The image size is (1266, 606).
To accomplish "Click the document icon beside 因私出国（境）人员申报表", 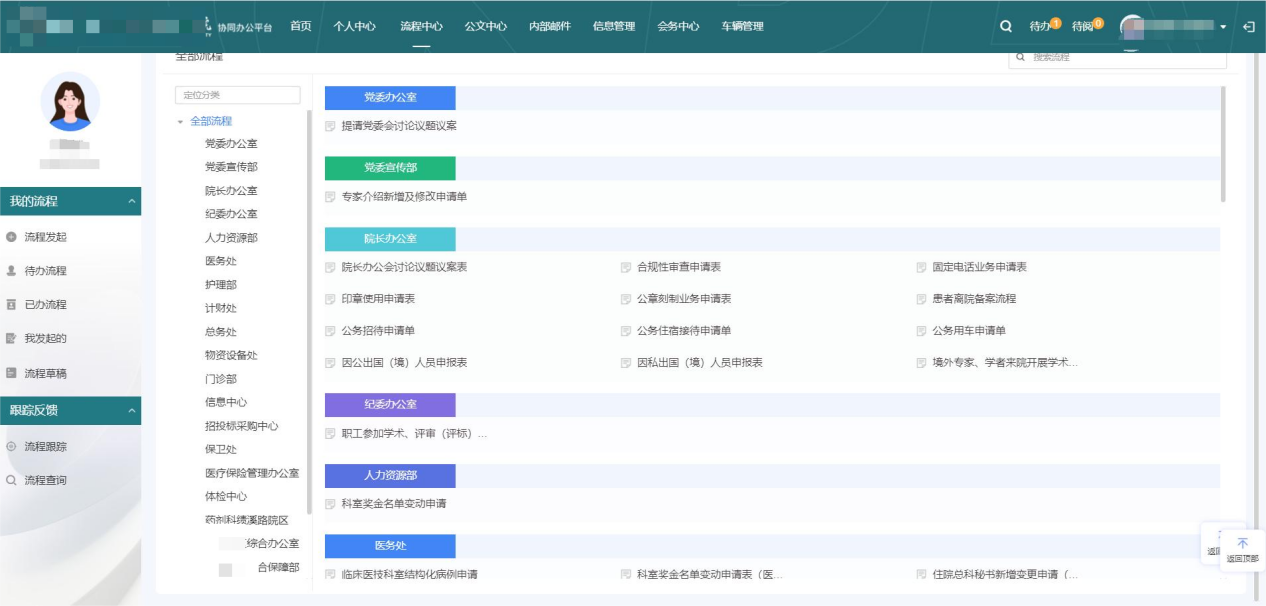I will pyautogui.click(x=626, y=363).
